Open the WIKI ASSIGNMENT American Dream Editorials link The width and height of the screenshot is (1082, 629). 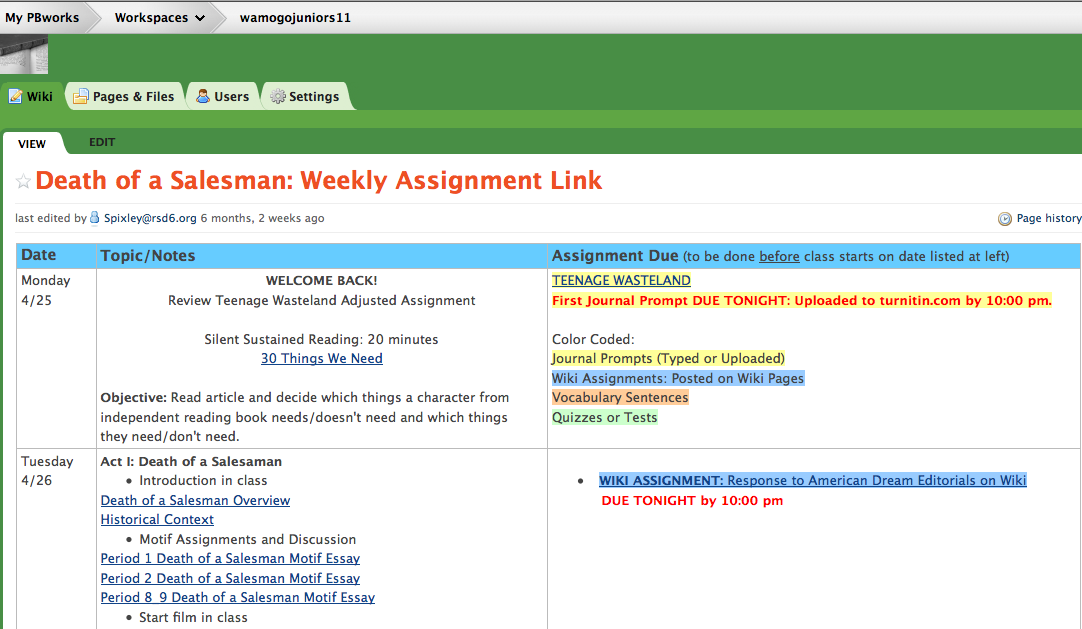(812, 480)
